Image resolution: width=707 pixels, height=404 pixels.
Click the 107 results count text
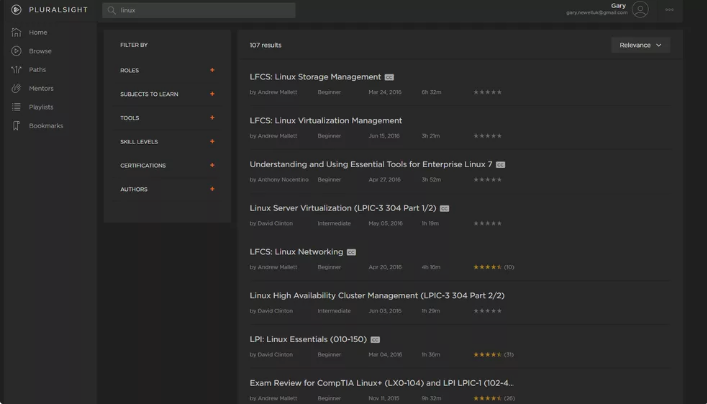tap(266, 45)
